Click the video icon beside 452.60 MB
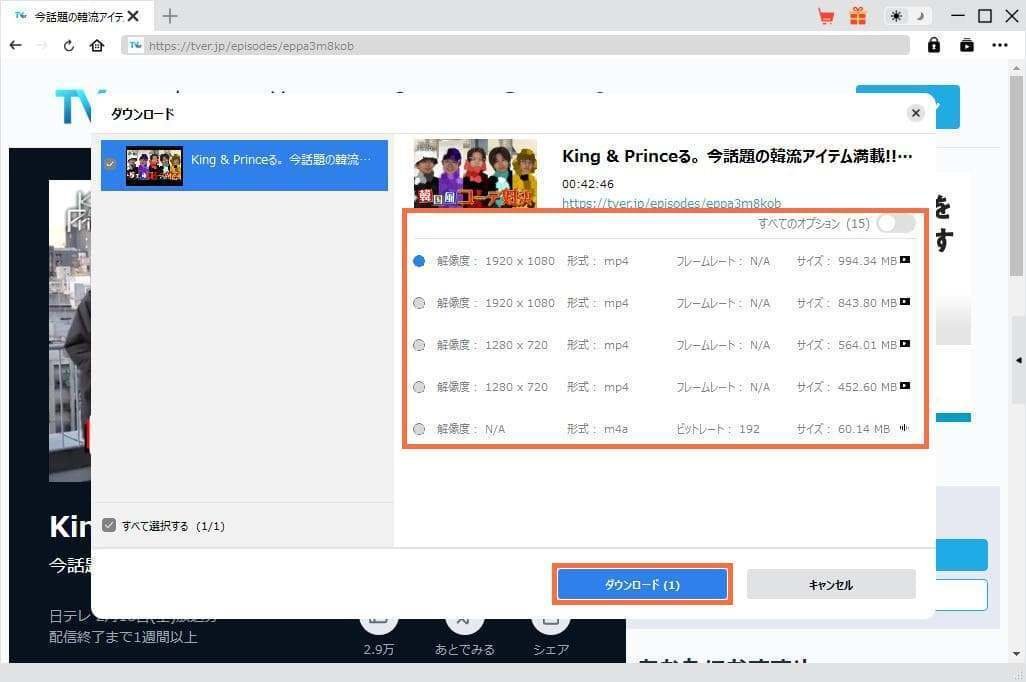 [x=905, y=386]
